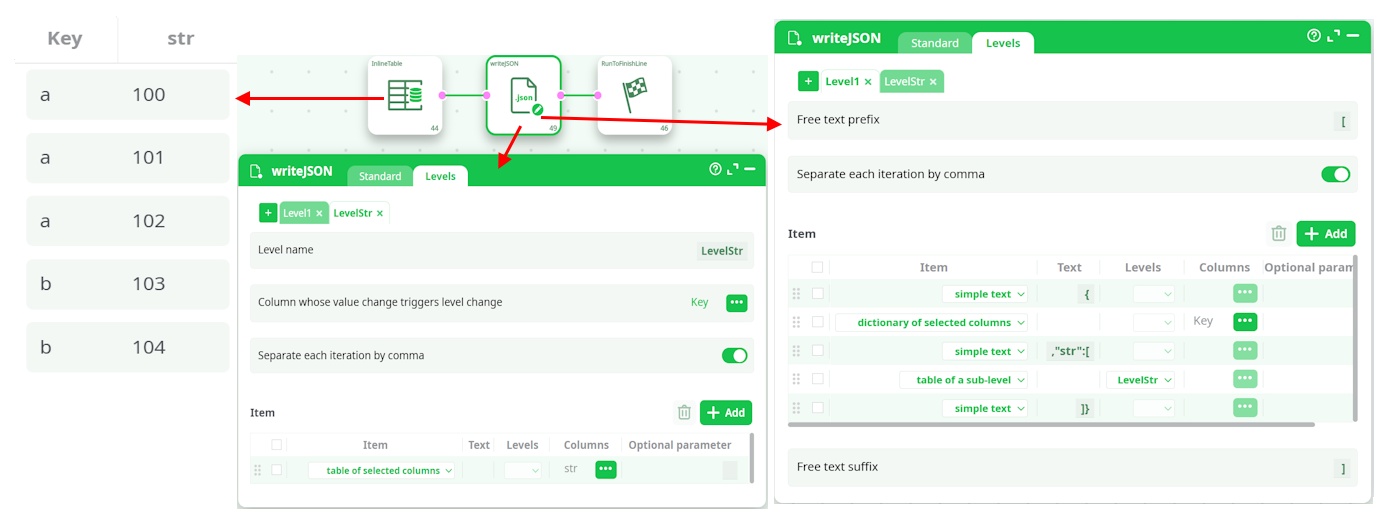The width and height of the screenshot is (1400, 528).
Task: Switch to Standard tab above the Level name field
Action: point(380,176)
